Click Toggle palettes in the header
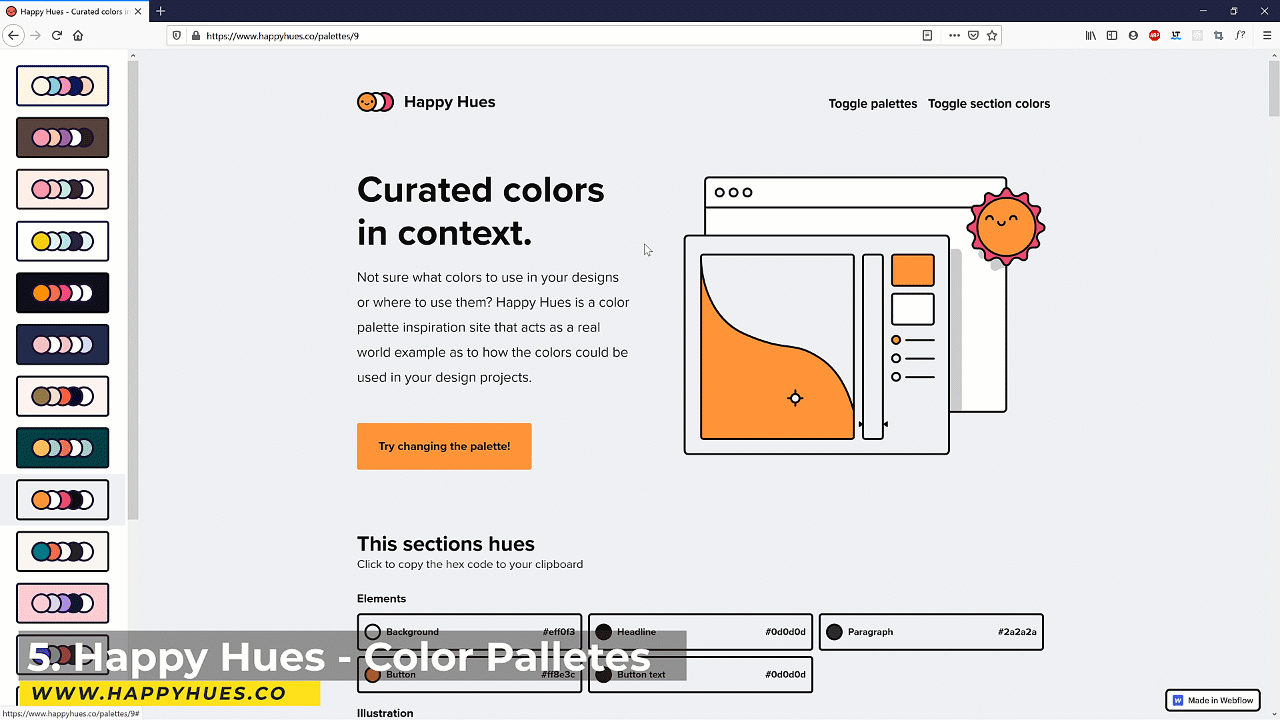 click(x=873, y=103)
